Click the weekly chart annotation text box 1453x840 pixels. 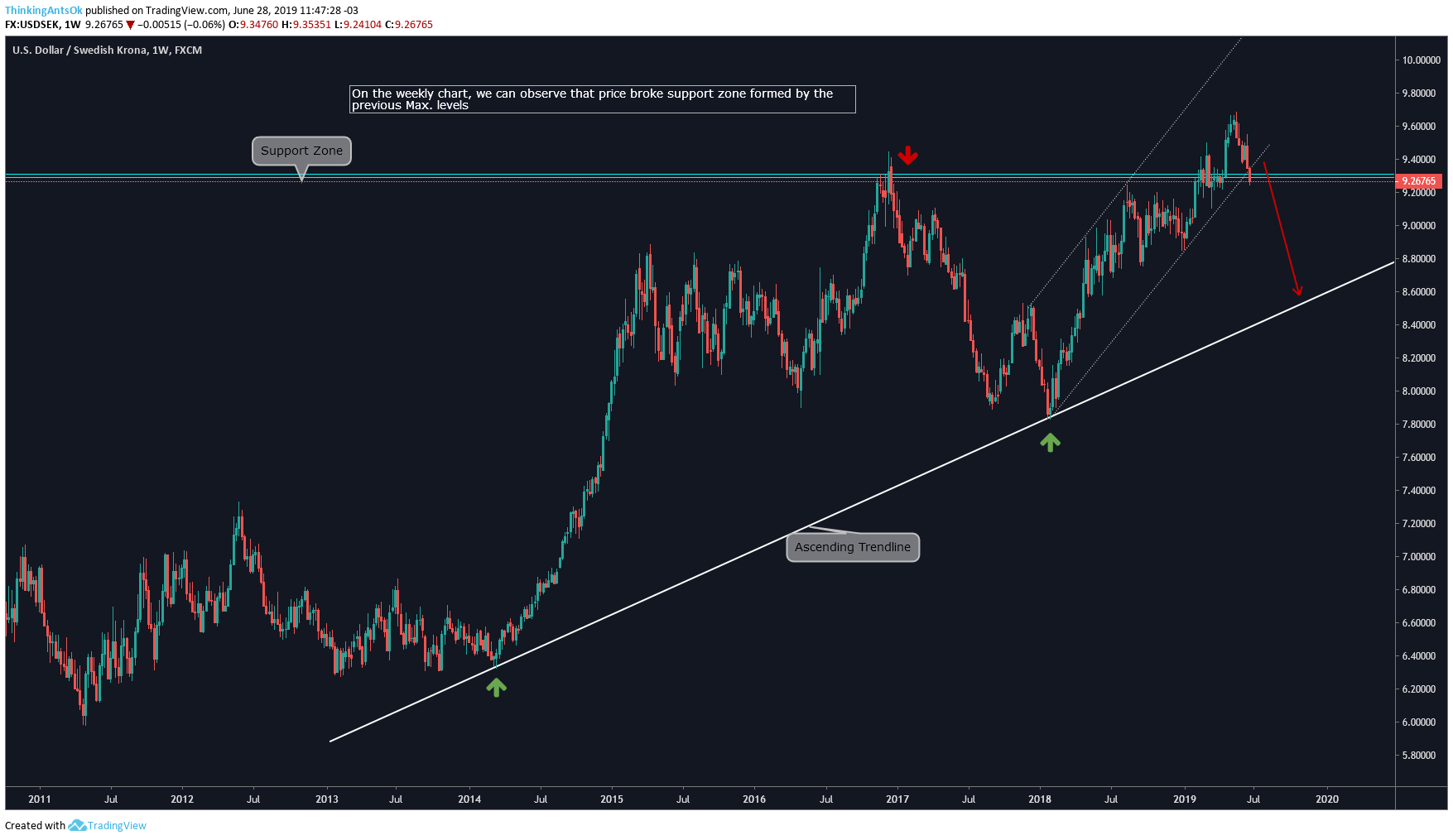click(x=603, y=99)
